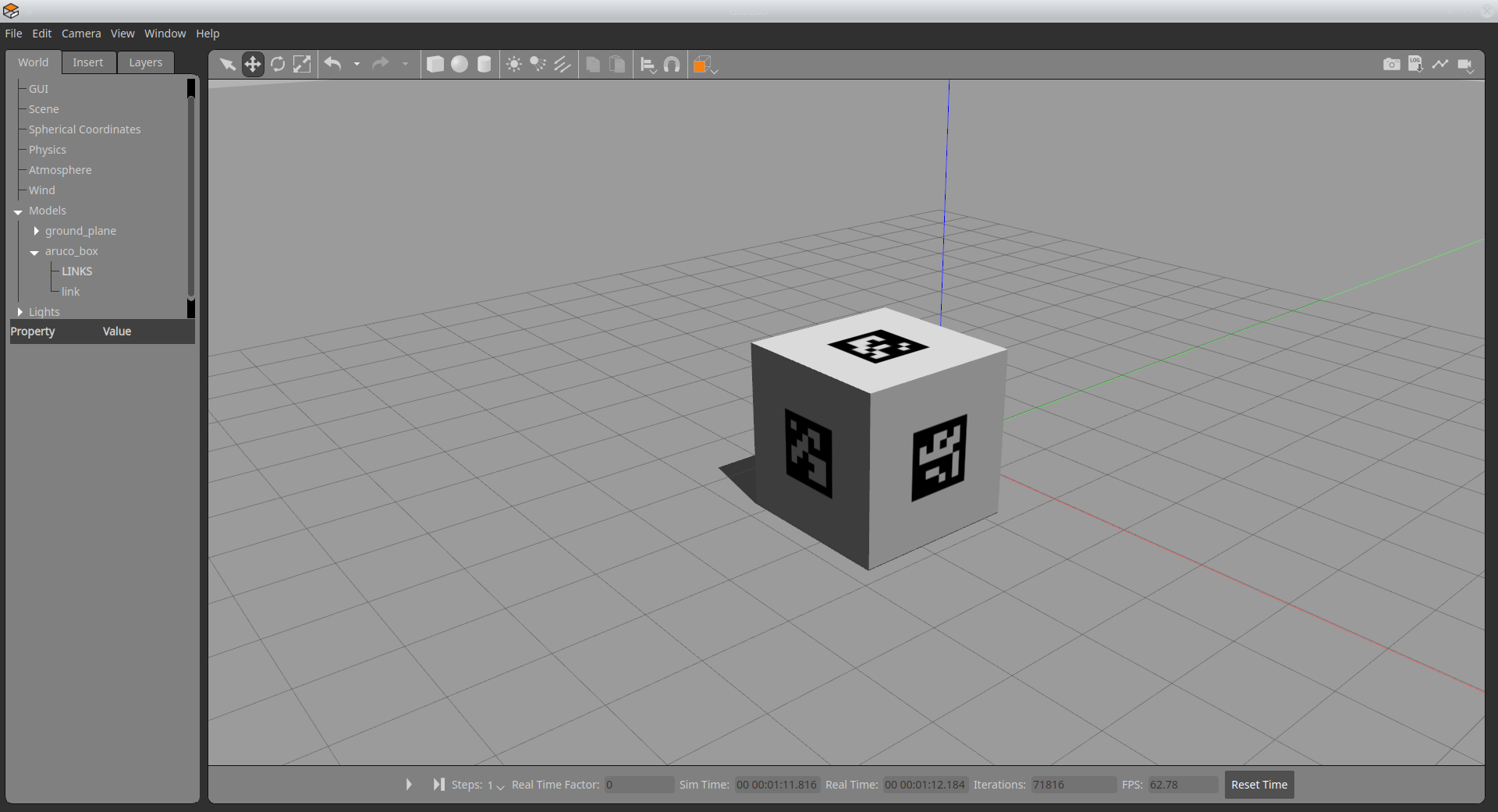1498x812 pixels.
Task: Step the simulation forward once
Action: click(439, 784)
